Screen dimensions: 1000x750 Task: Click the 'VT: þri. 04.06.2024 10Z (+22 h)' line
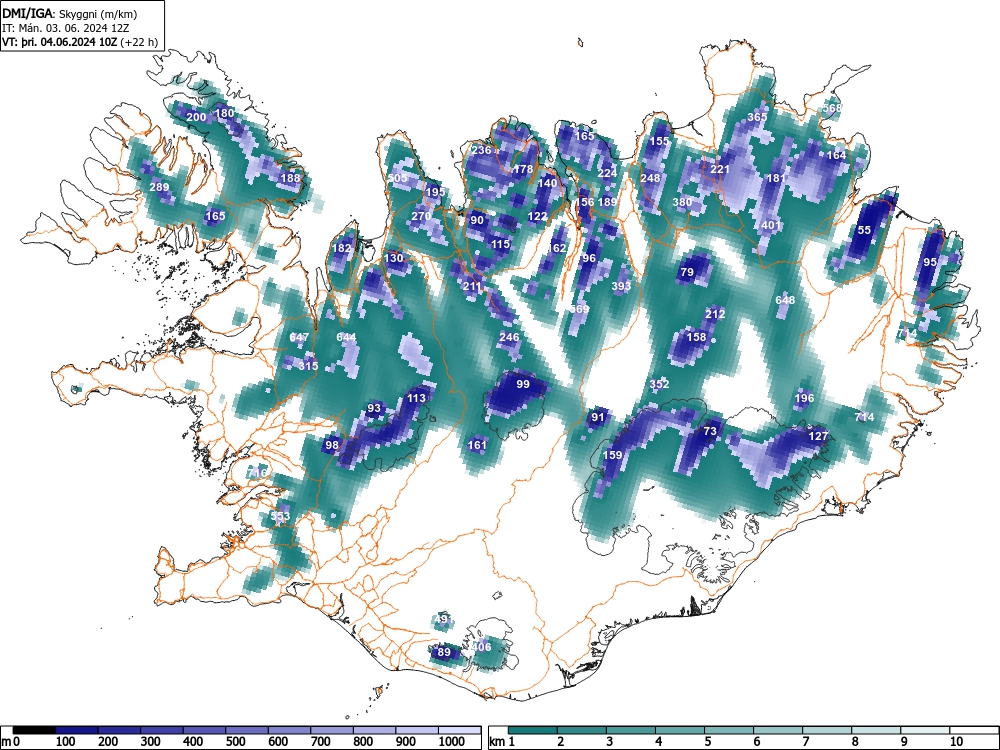tap(80, 42)
